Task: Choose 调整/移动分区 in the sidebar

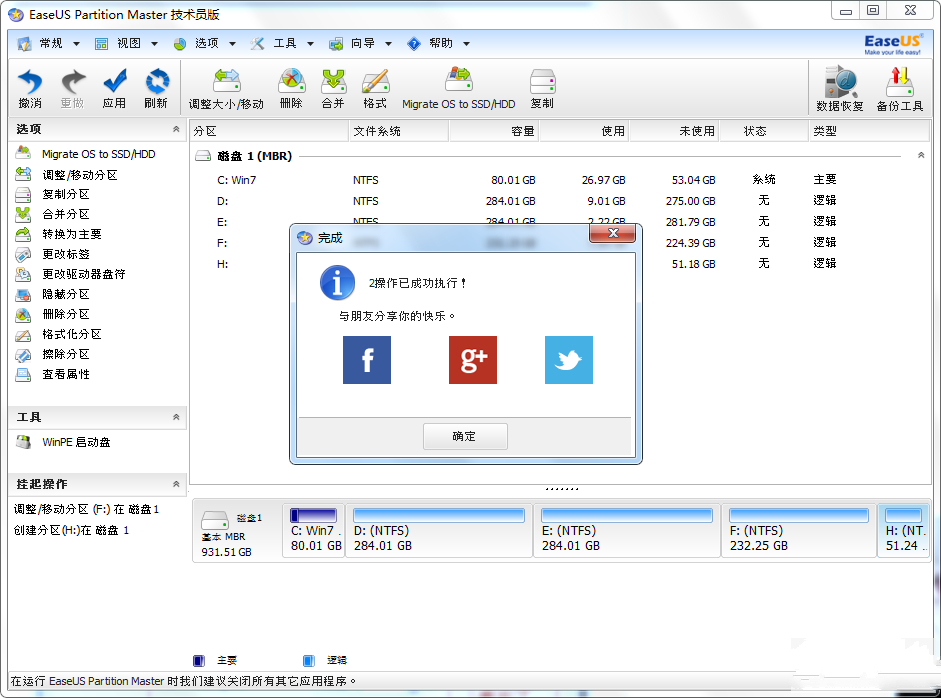Action: coord(67,175)
